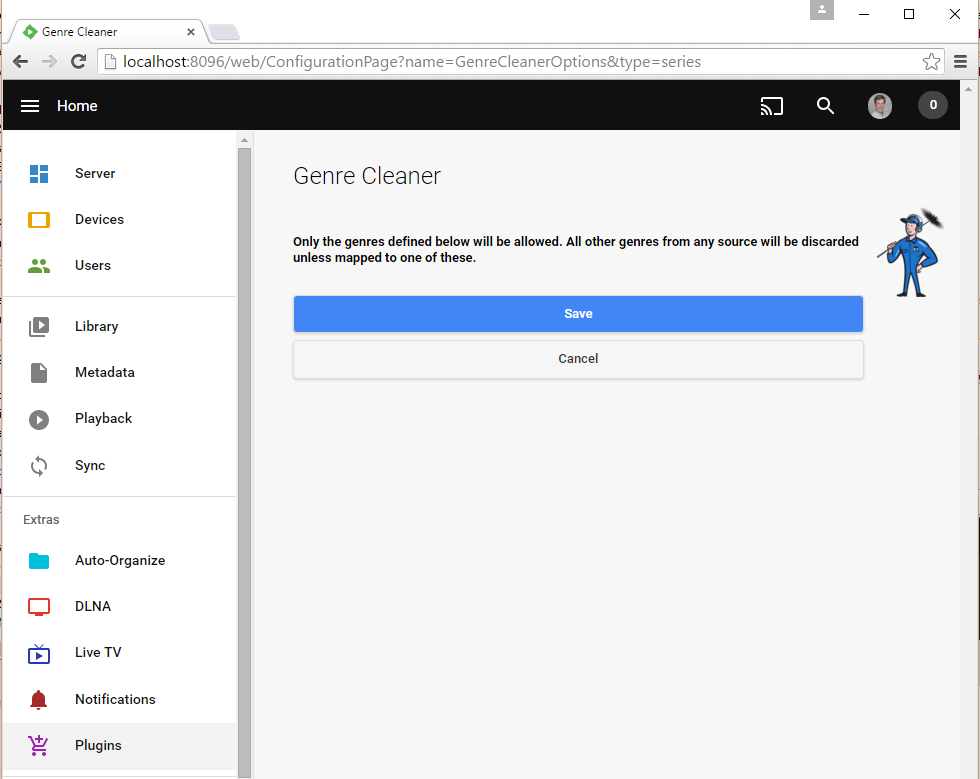The height and width of the screenshot is (779, 980).
Task: Open the Library settings
Action: click(96, 327)
